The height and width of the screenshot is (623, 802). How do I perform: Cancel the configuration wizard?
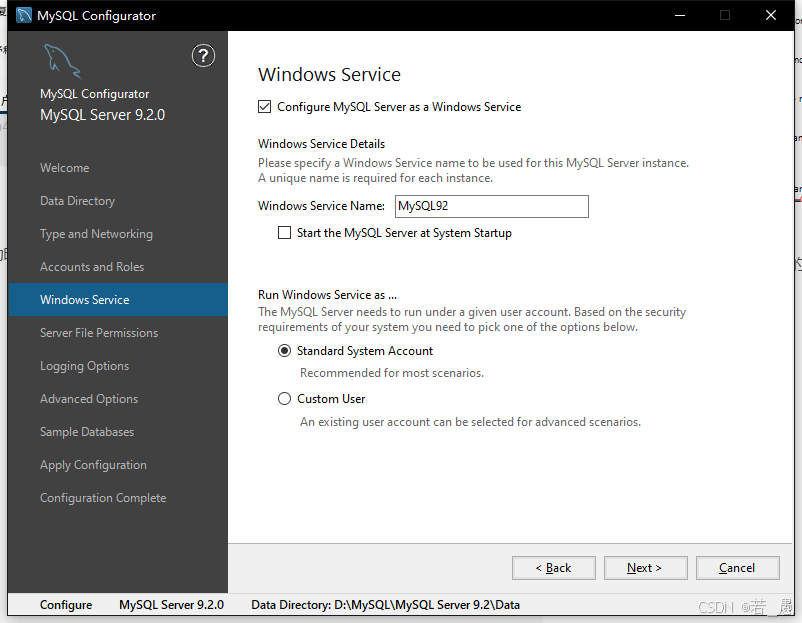tap(738, 568)
